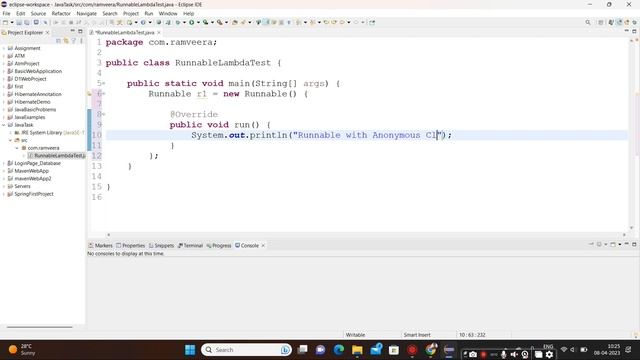Open File Explorer from the taskbar
The height and width of the screenshot is (360, 640).
click(x=357, y=350)
